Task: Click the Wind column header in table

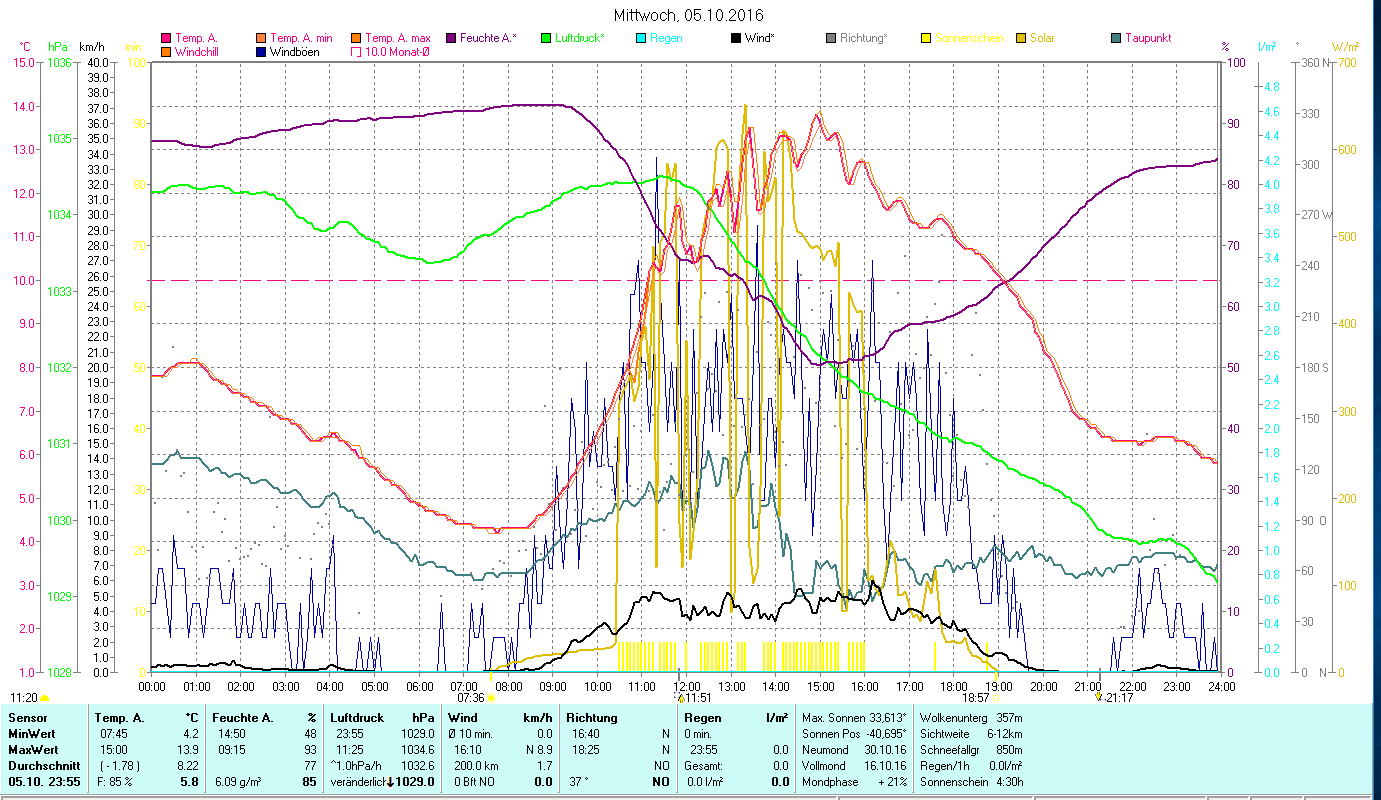Action: (x=463, y=718)
